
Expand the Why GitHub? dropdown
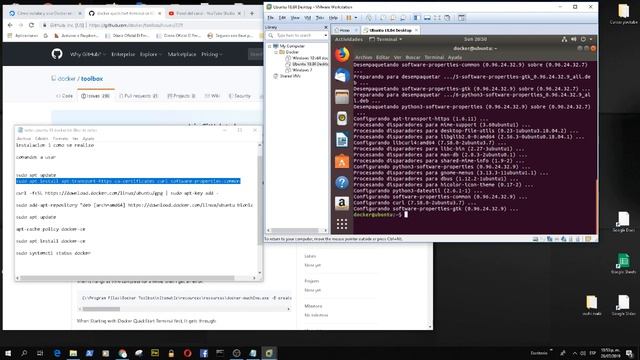pyautogui.click(x=88, y=54)
